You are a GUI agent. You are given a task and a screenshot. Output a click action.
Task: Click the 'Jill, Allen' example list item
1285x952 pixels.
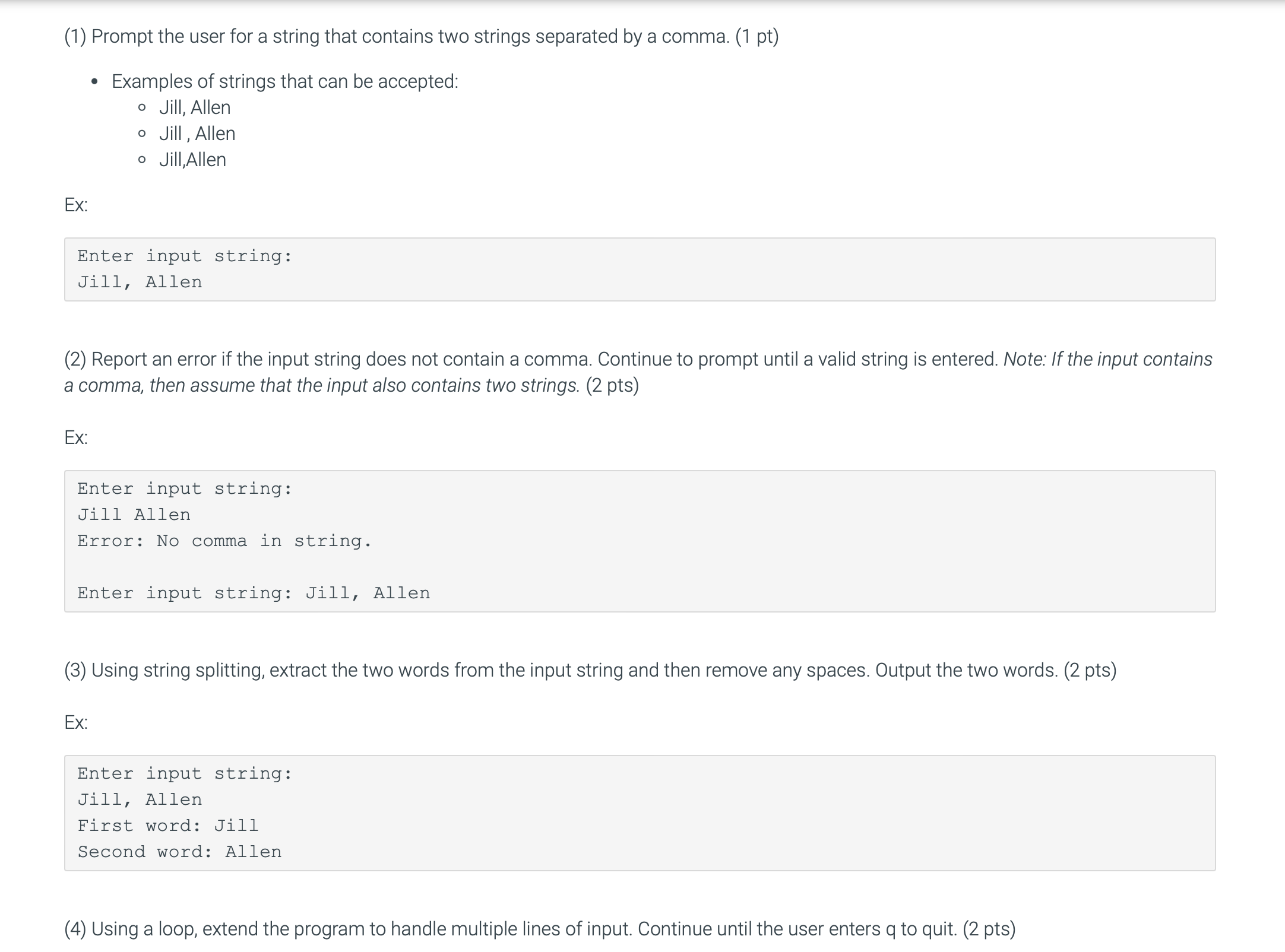tap(195, 107)
